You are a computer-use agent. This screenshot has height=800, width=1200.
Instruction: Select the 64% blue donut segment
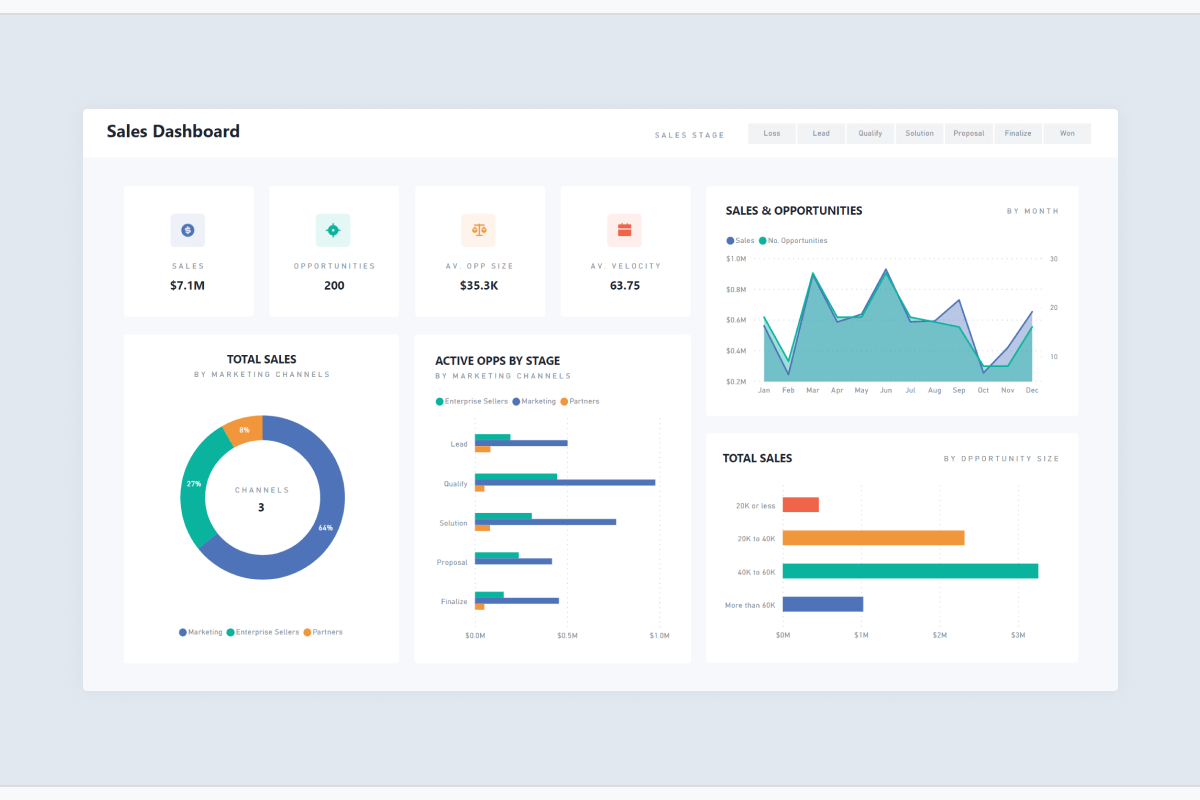(325, 527)
